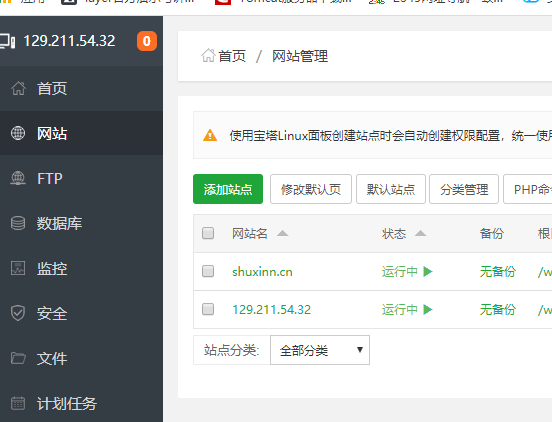Viewport: 552px width, 422px height.
Task: Check the box for shuxinn.cn
Action: 208,271
